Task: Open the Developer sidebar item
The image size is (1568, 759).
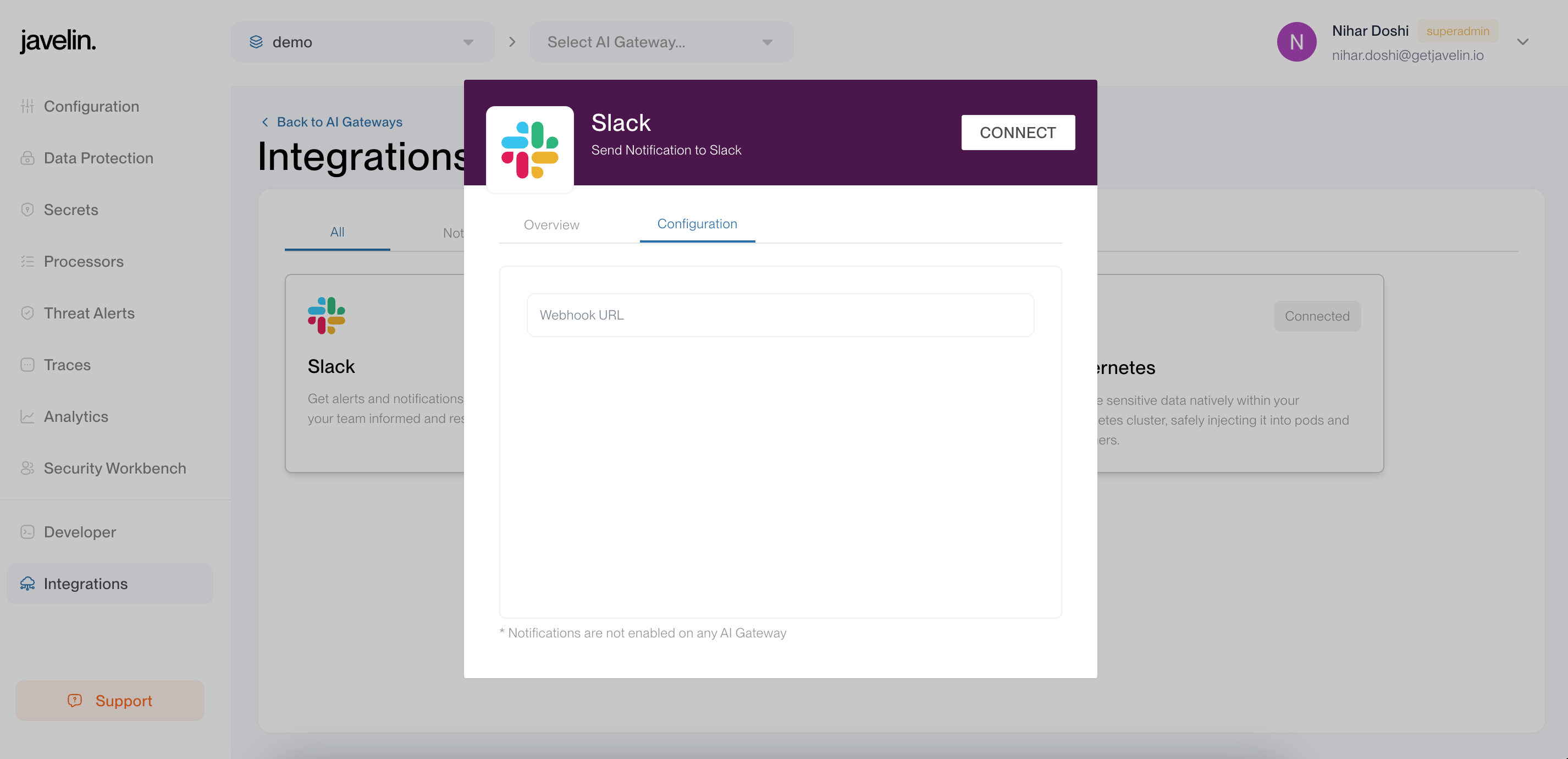Action: pyautogui.click(x=80, y=532)
